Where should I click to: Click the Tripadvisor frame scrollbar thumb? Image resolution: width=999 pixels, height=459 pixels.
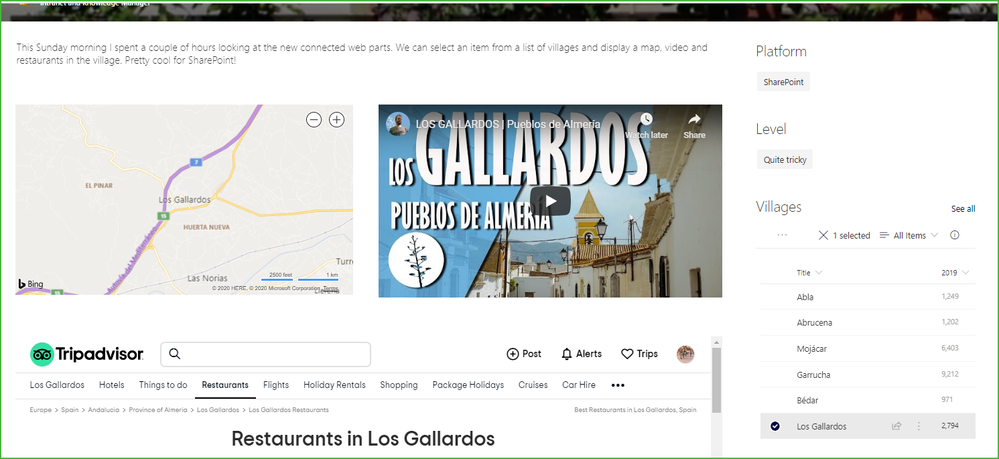[716, 380]
